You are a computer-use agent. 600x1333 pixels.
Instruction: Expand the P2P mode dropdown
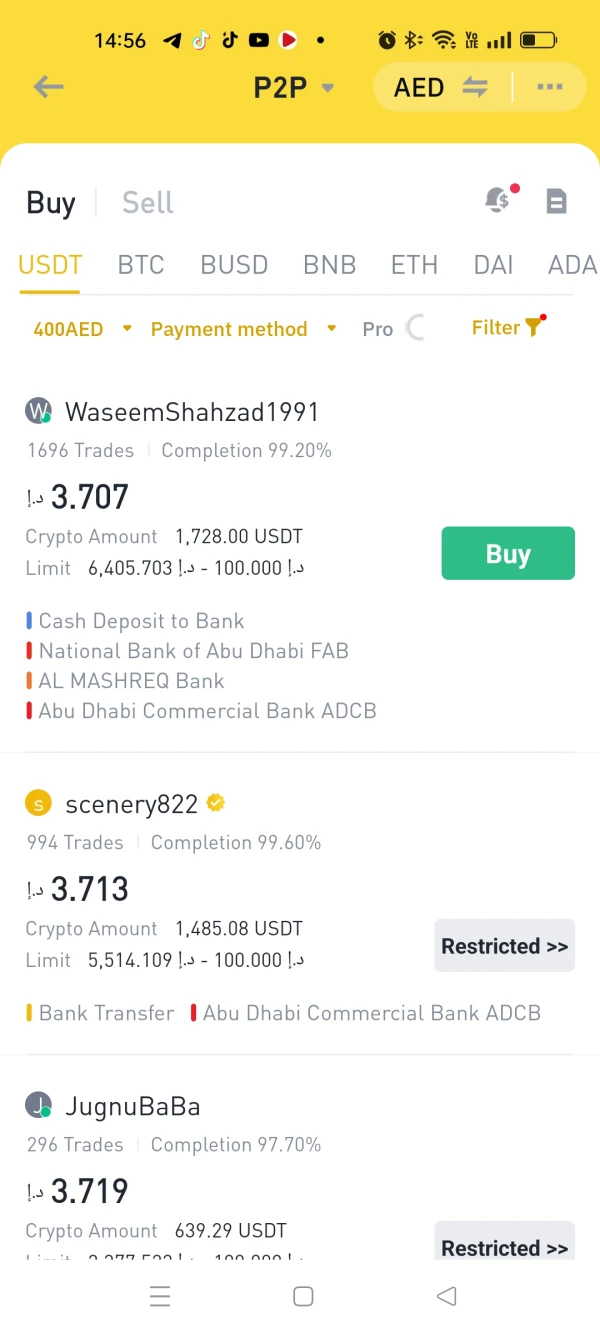tap(293, 88)
